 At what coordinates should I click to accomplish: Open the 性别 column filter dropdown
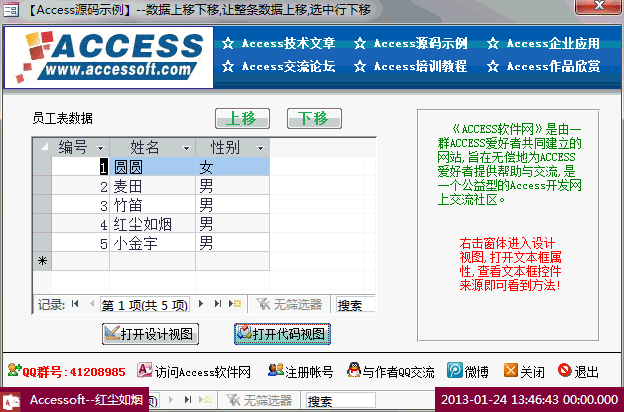(261, 148)
